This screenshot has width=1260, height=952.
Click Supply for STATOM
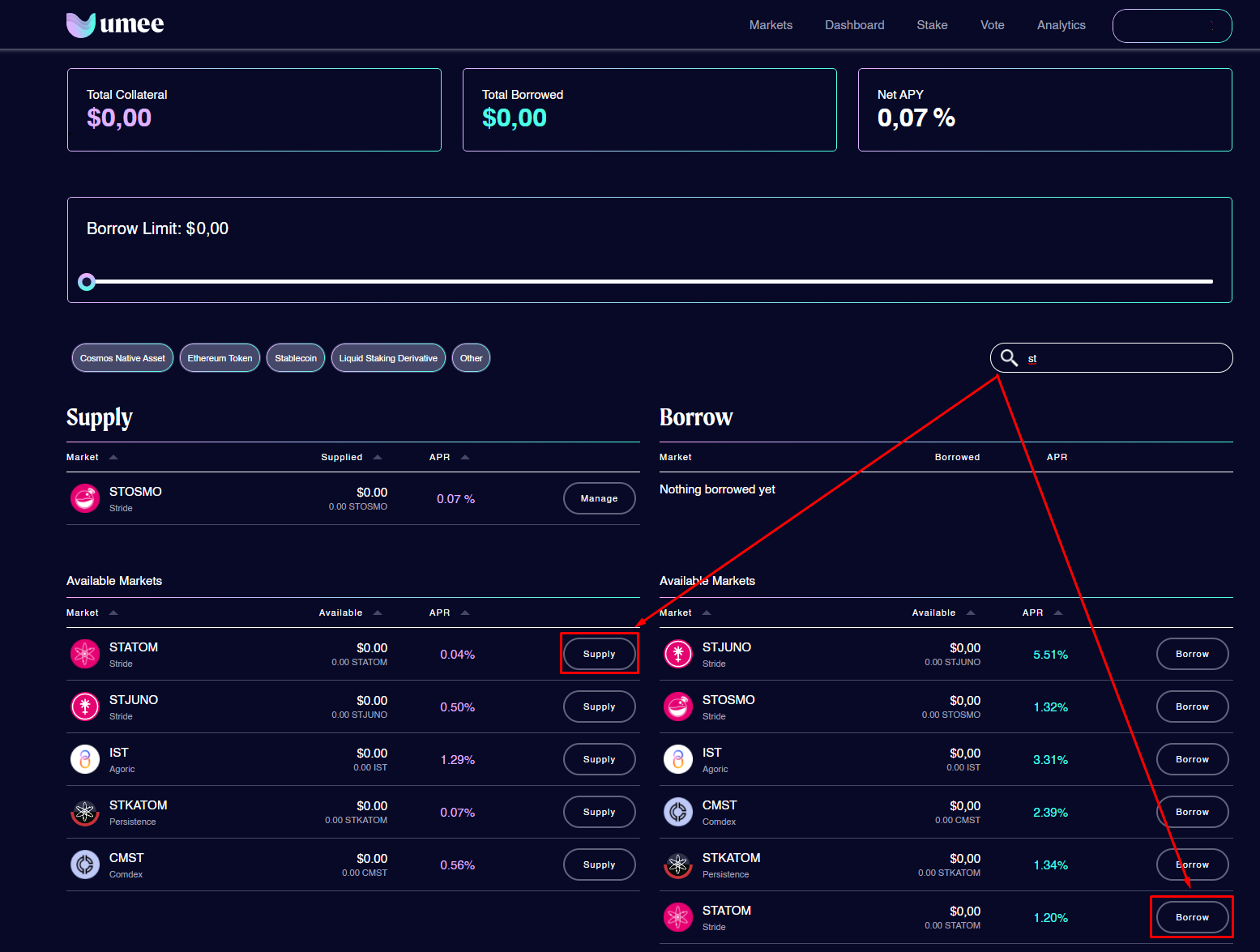coord(600,654)
